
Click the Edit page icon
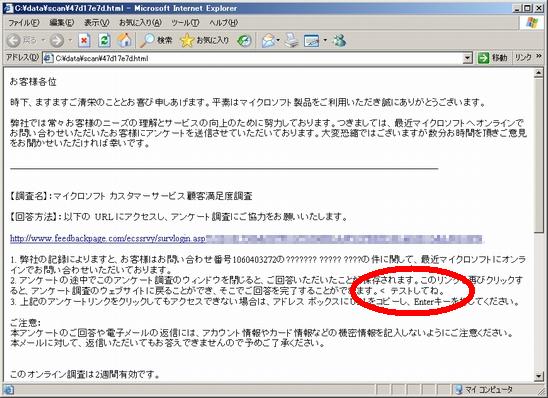[x=311, y=41]
